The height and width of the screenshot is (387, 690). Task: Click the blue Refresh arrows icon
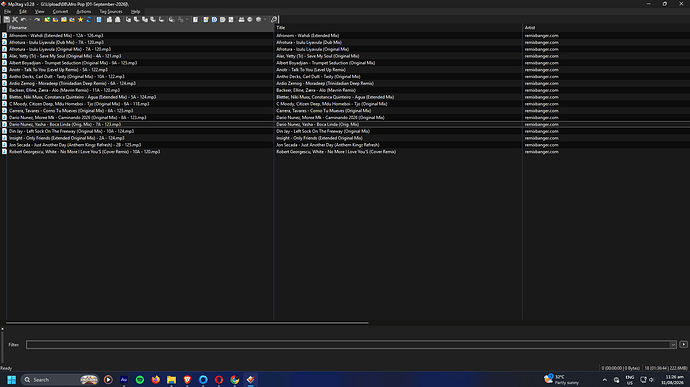[x=88, y=19]
